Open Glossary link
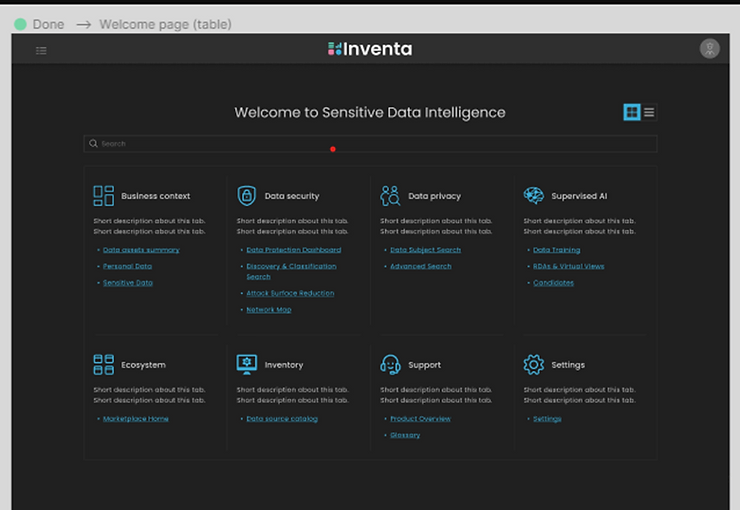Viewport: 740px width, 510px height. coord(405,435)
